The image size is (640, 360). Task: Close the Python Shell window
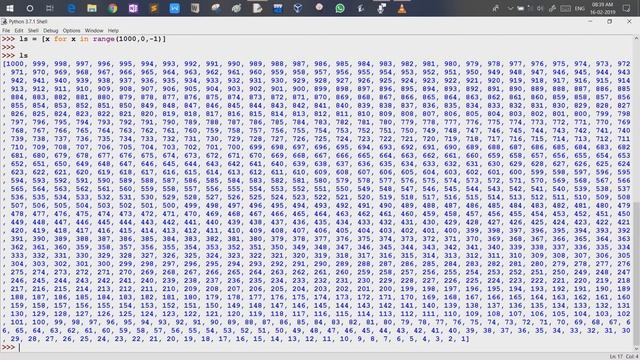629,21
